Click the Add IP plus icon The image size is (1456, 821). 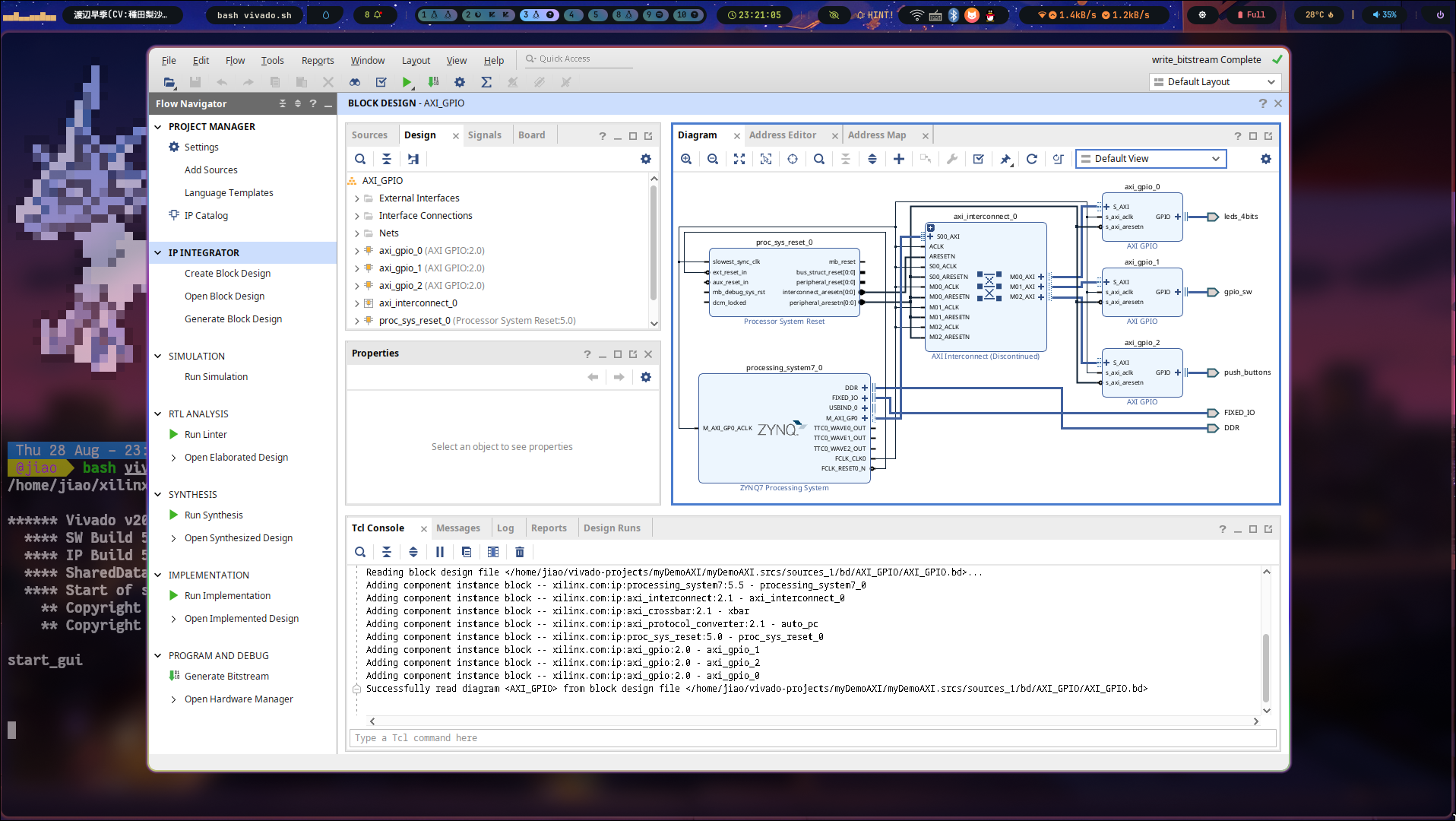[x=899, y=159]
